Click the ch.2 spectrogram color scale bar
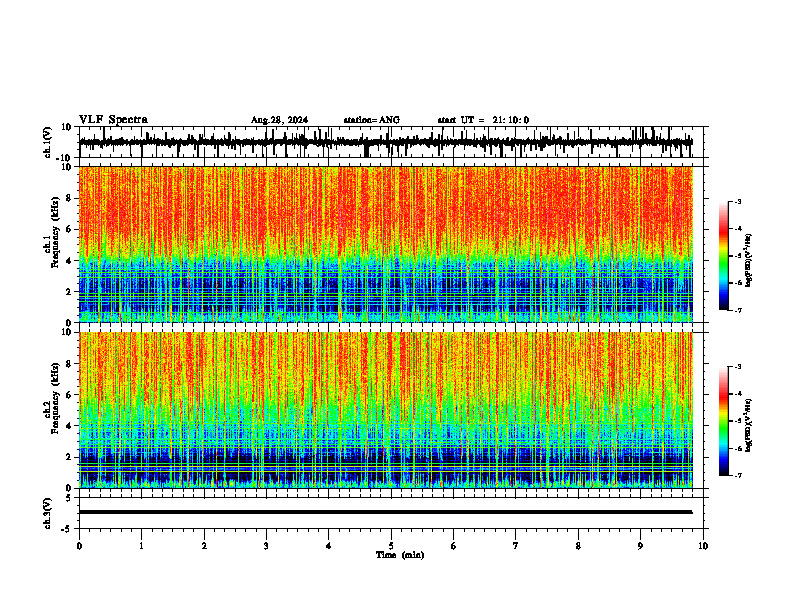The height and width of the screenshot is (612, 792). tap(723, 421)
